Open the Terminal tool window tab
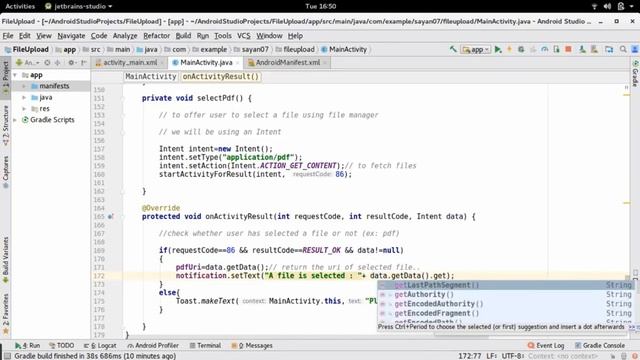 [205, 346]
